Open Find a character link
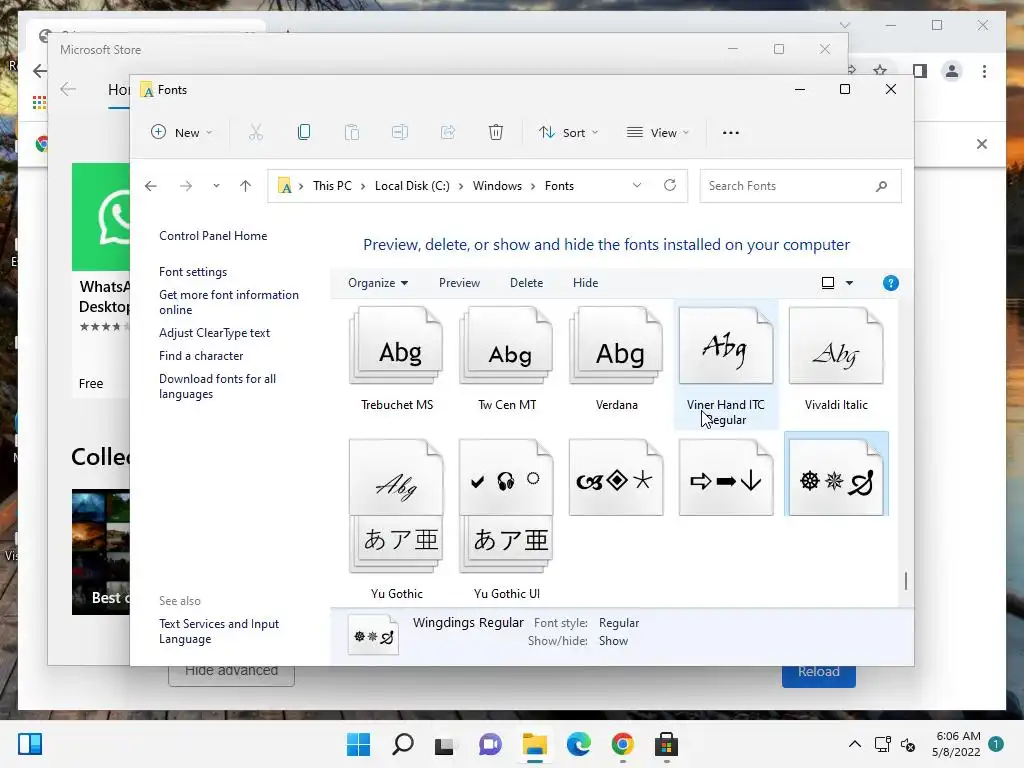Screen dimensions: 1024x768 (200, 356)
